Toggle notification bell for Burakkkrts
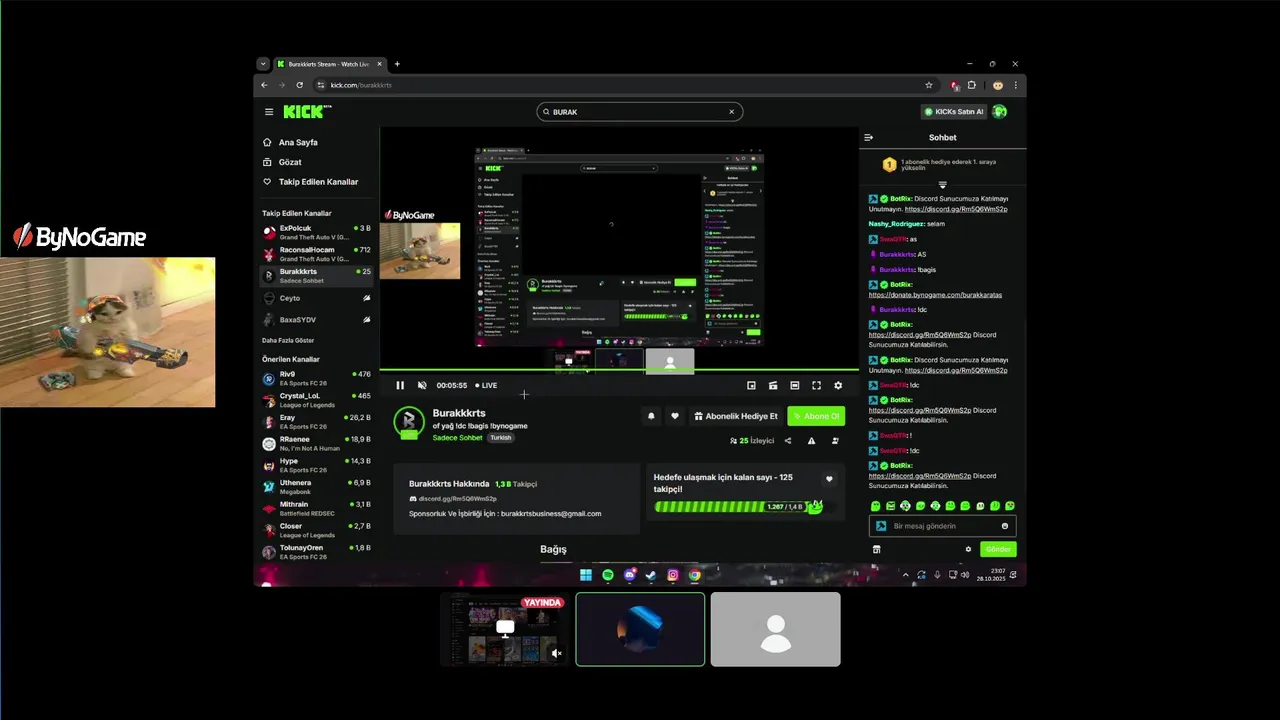This screenshot has width=1280, height=720. tap(652, 416)
